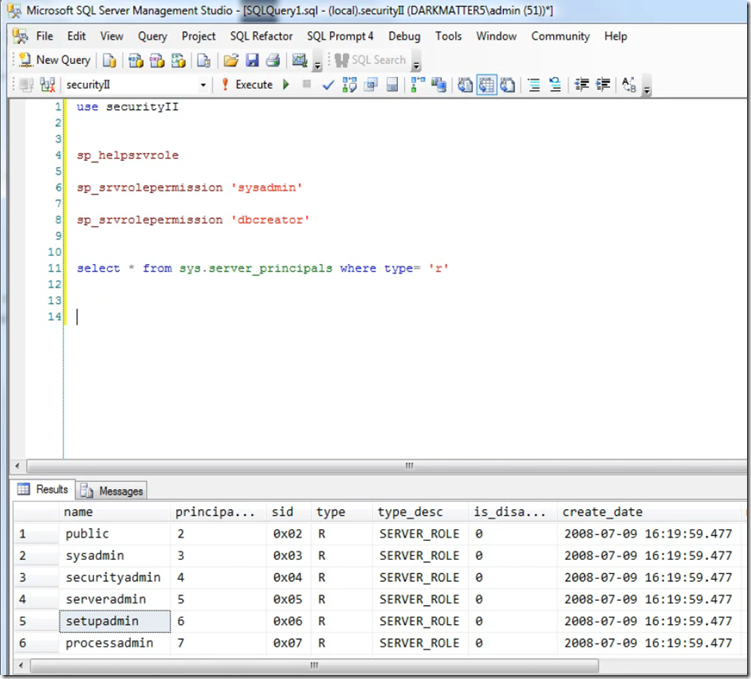This screenshot has height=679, width=751.
Task: Open the Help menu
Action: (615, 36)
